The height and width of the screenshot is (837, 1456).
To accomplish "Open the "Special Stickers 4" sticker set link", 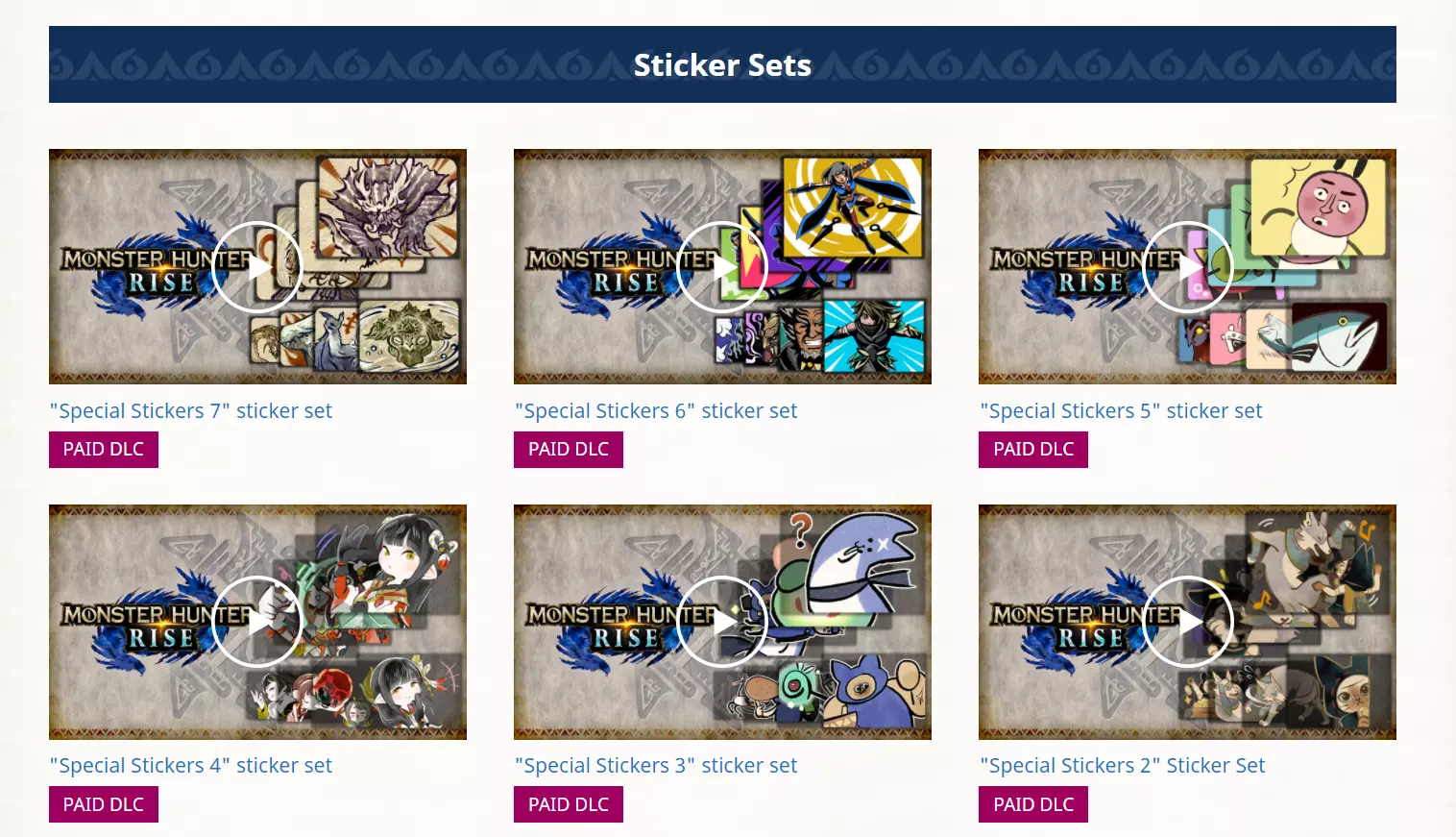I will pyautogui.click(x=191, y=766).
